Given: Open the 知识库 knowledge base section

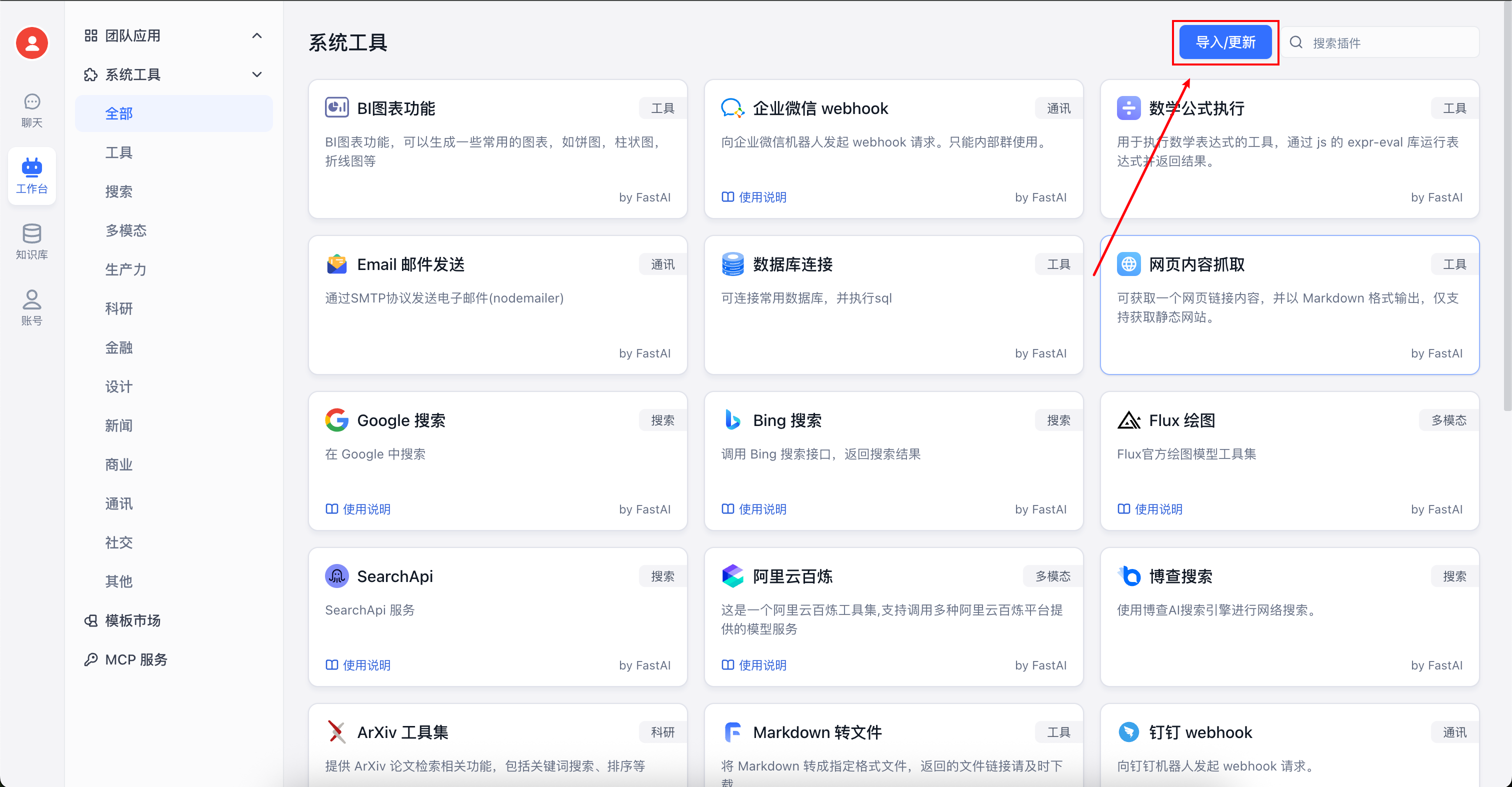Looking at the screenshot, I should (31, 242).
